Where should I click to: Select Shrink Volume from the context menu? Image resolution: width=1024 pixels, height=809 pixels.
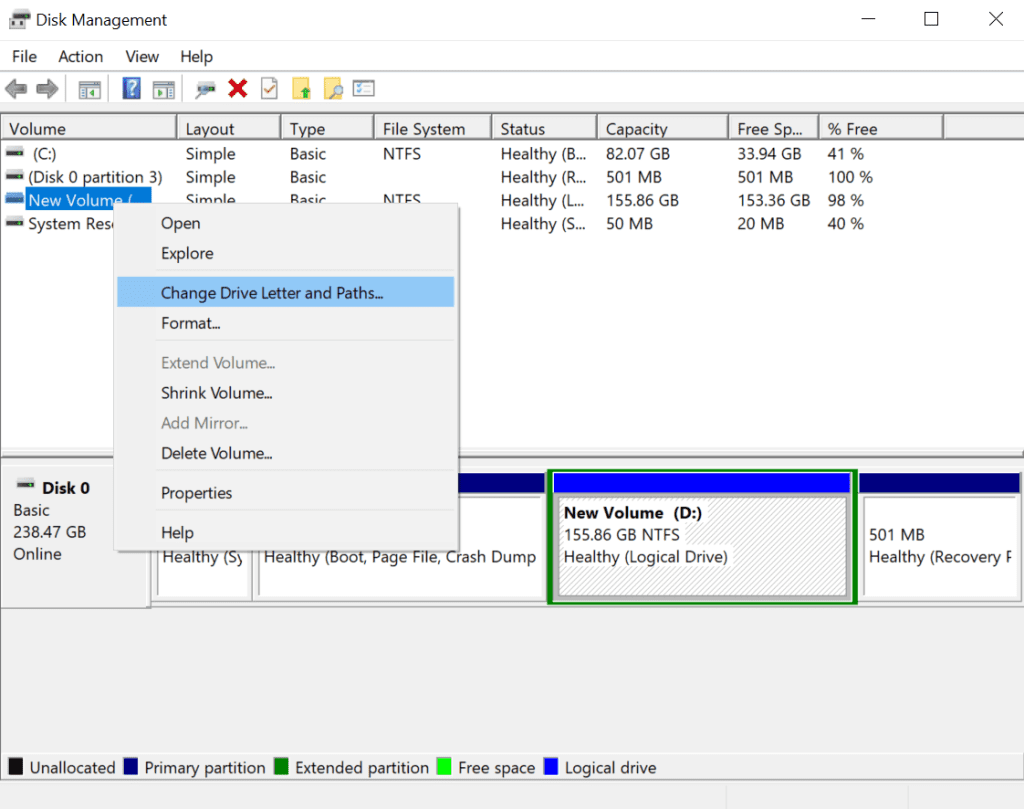click(217, 392)
